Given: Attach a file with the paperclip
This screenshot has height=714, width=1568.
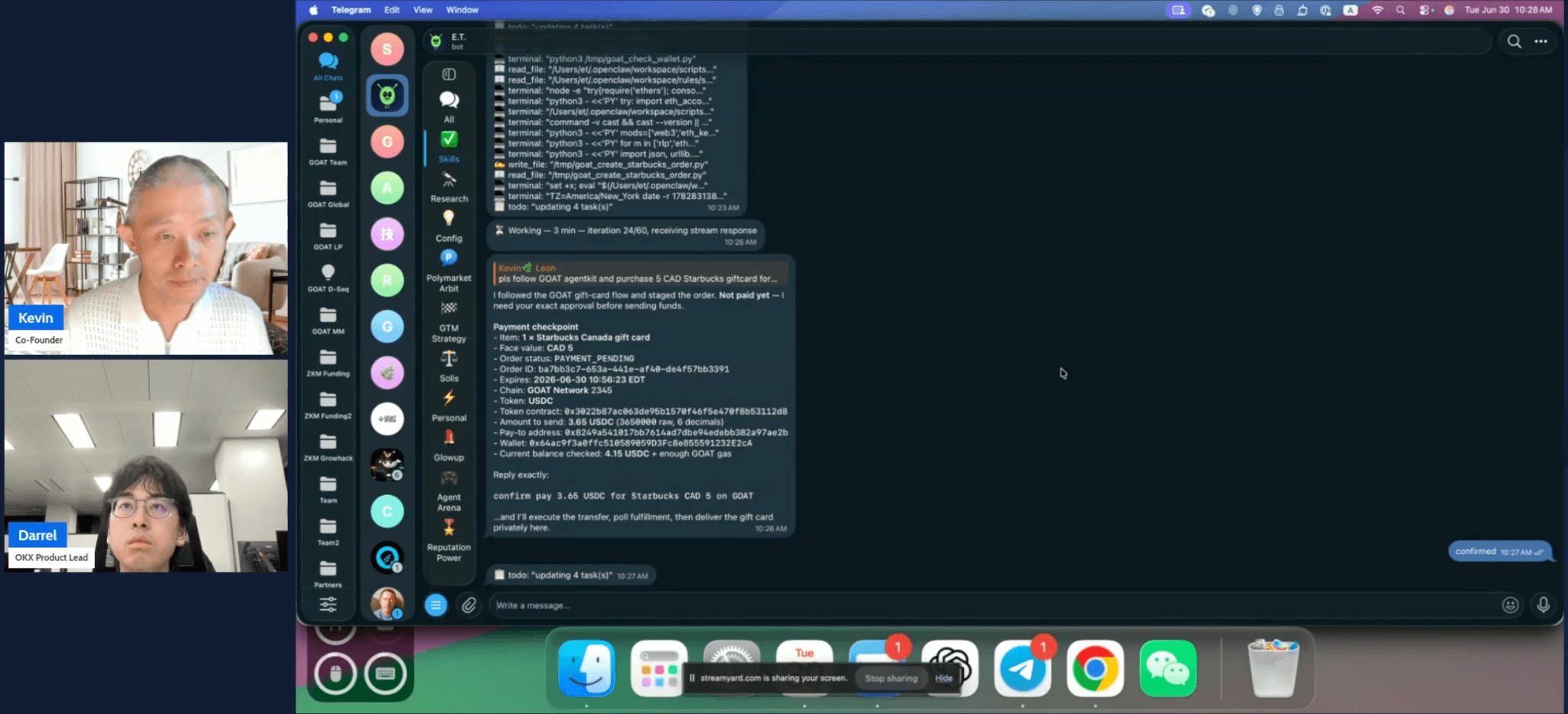Looking at the screenshot, I should pos(469,605).
